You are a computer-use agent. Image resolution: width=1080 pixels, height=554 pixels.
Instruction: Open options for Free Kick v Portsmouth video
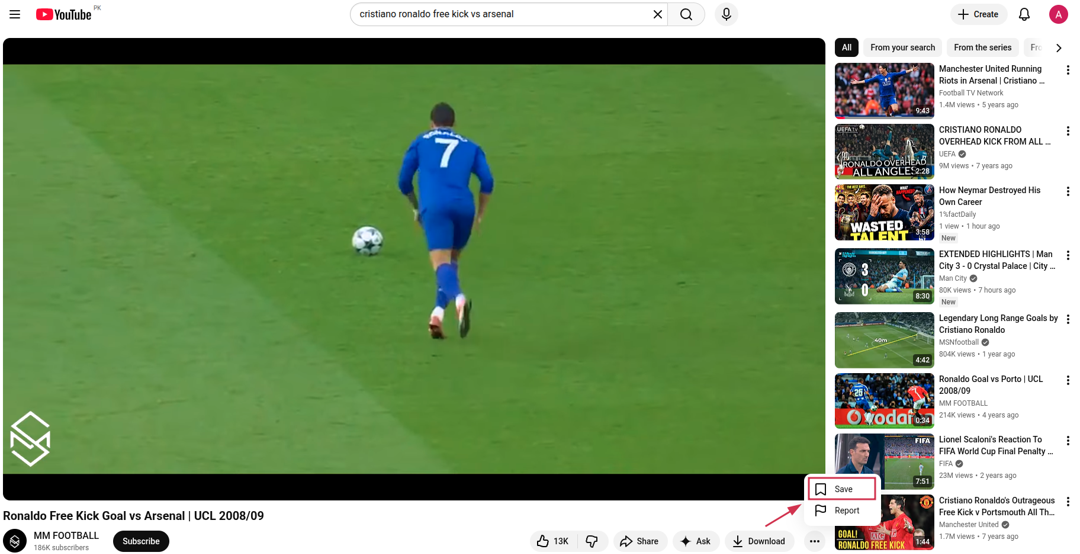tap(1068, 502)
